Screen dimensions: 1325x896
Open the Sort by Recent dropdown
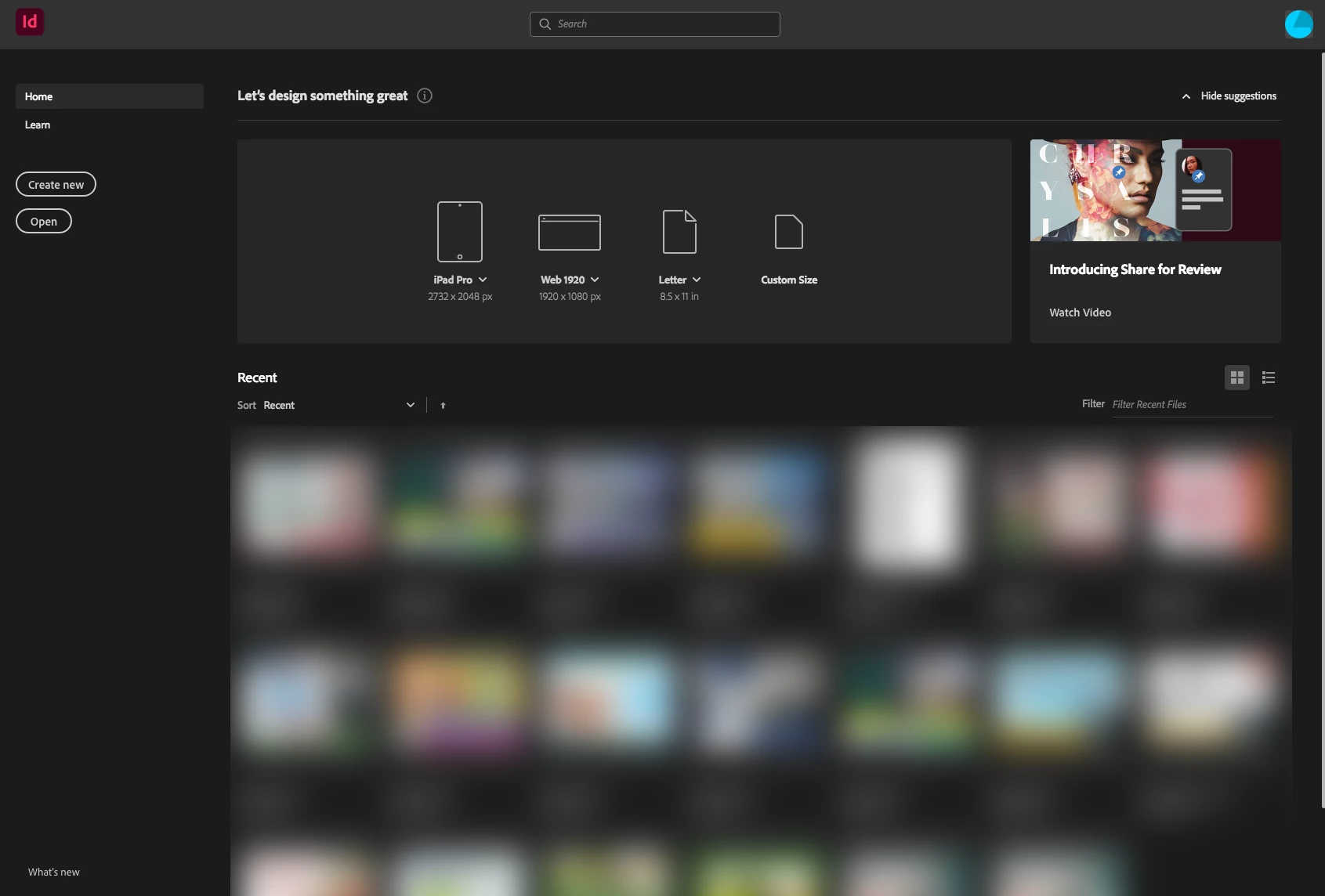(338, 405)
